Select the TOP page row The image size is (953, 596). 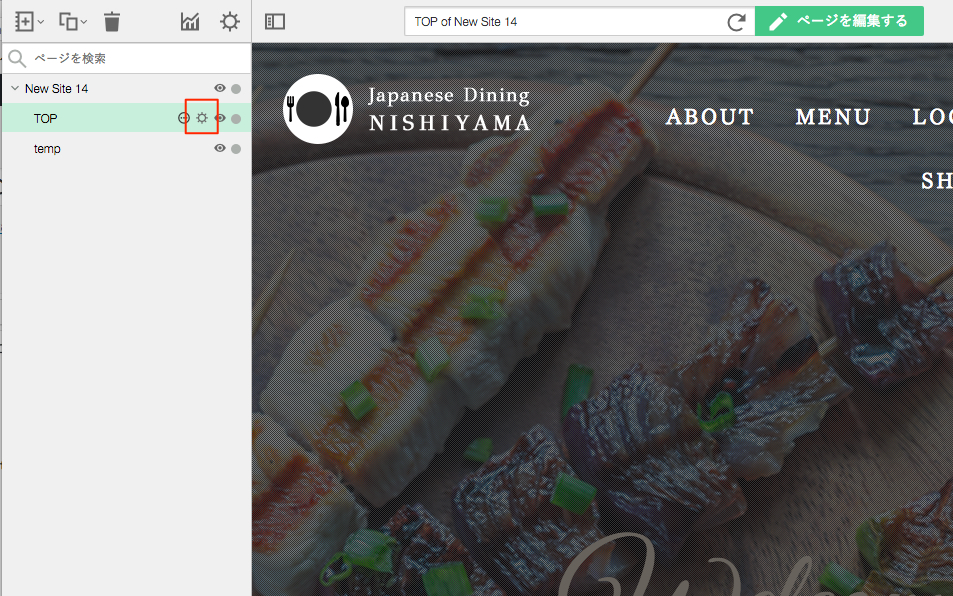pos(127,118)
